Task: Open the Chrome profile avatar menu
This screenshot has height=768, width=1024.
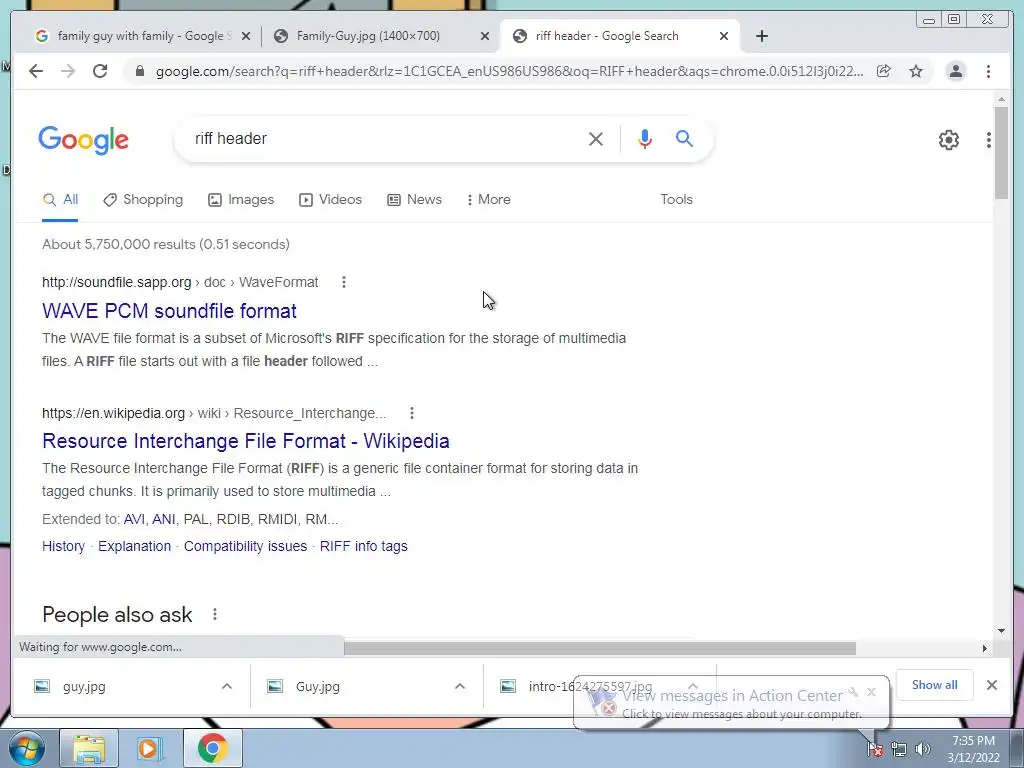Action: [x=955, y=71]
